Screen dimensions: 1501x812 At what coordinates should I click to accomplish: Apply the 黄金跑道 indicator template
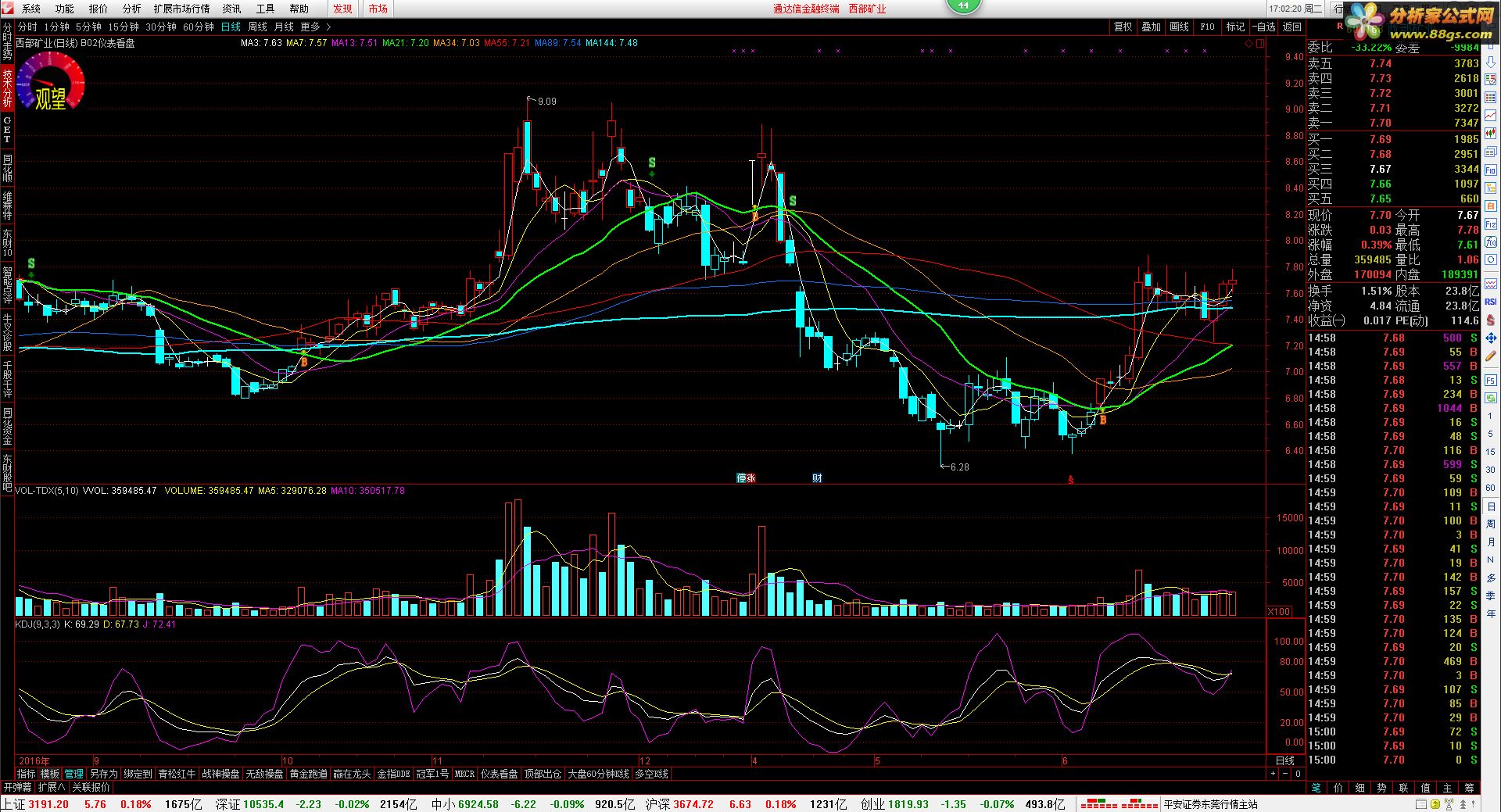(x=308, y=774)
